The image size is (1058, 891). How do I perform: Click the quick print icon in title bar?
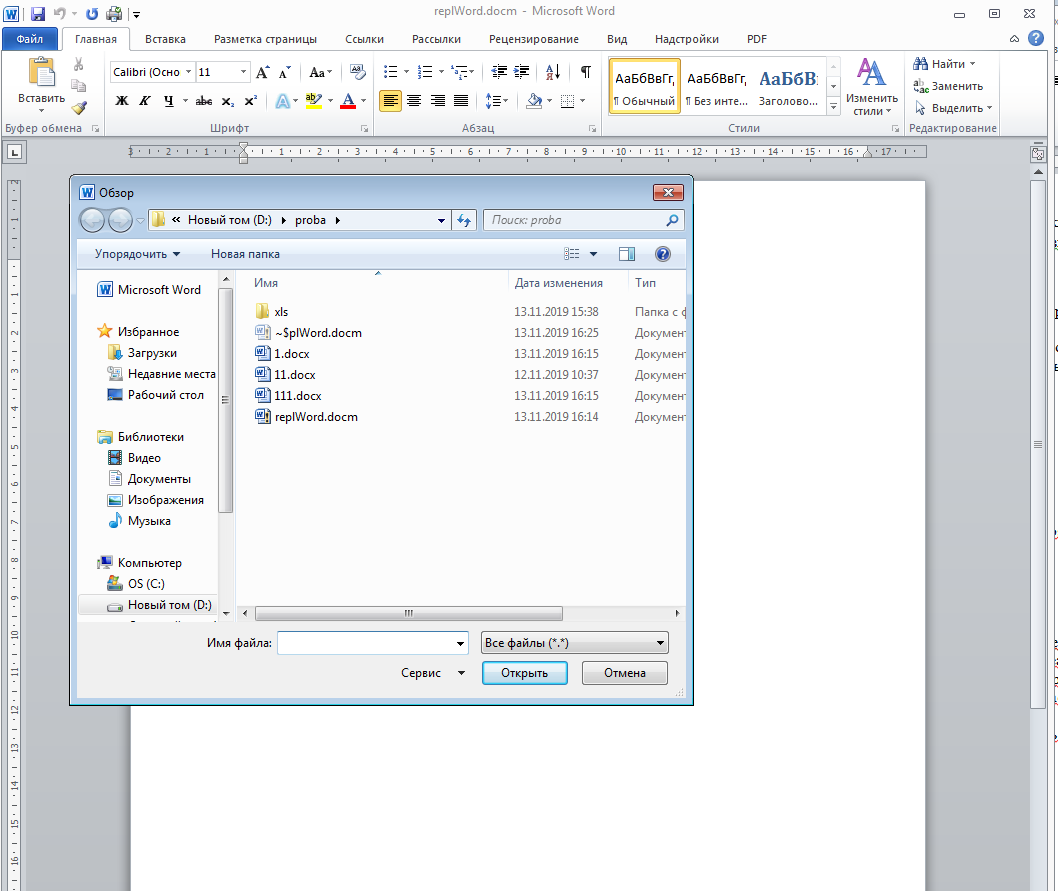pyautogui.click(x=114, y=14)
